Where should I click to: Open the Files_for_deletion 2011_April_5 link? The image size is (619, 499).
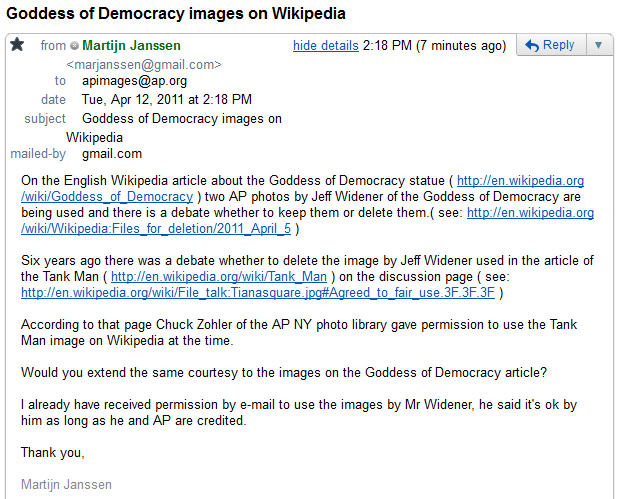click(x=530, y=213)
